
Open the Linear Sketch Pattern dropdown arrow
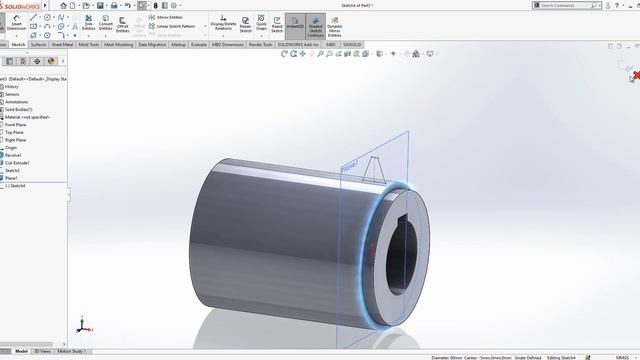click(205, 26)
